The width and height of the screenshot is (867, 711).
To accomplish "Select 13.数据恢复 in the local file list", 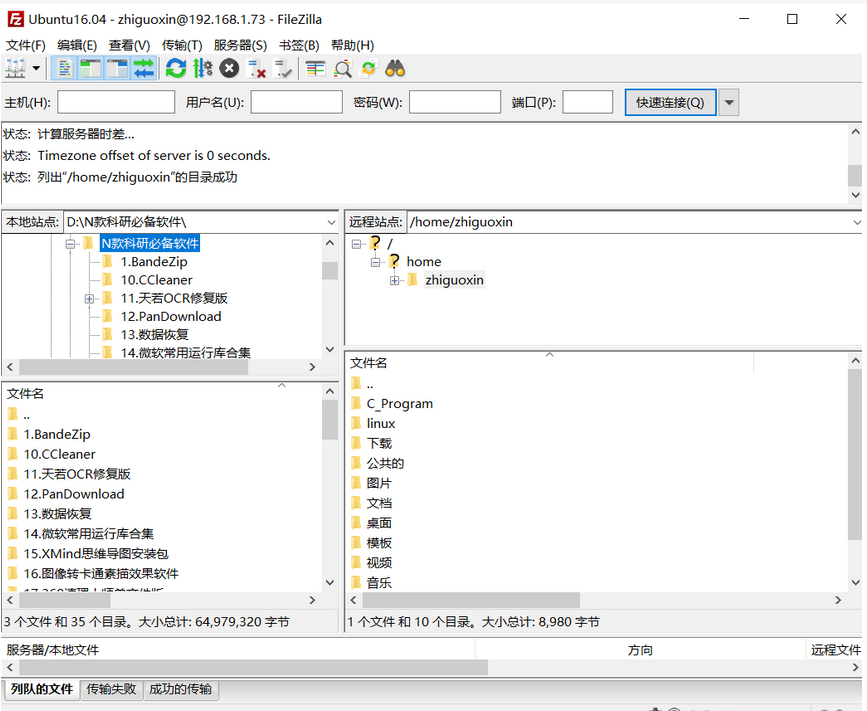I will click(x=58, y=514).
